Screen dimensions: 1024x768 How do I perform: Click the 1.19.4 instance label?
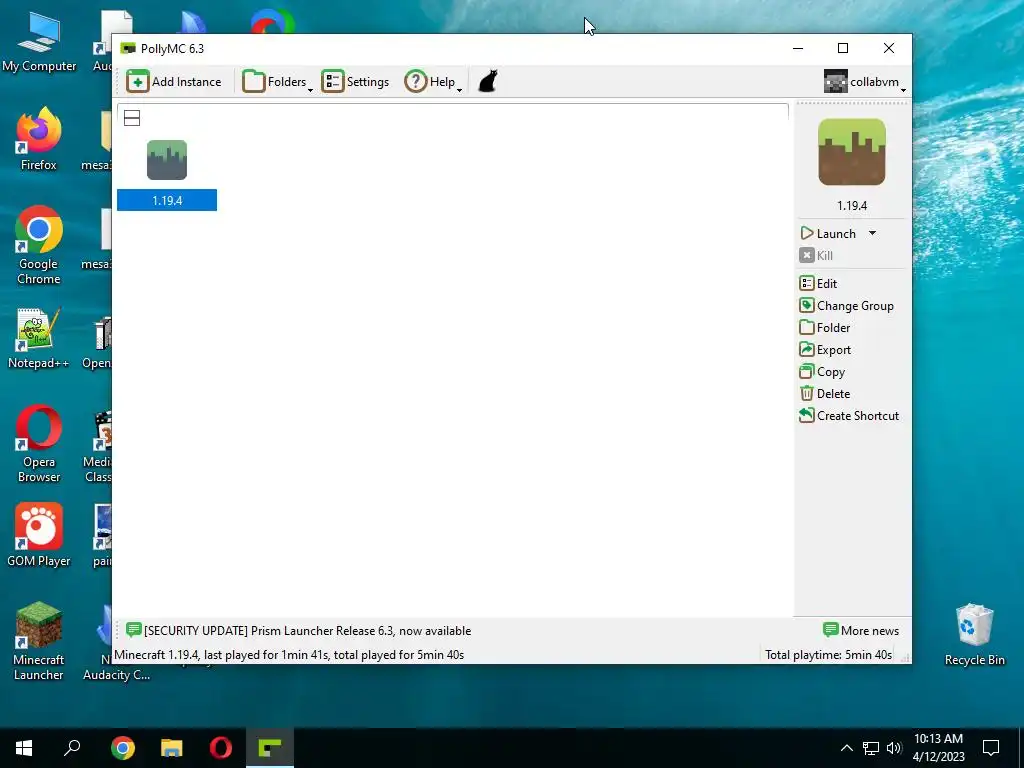click(167, 200)
